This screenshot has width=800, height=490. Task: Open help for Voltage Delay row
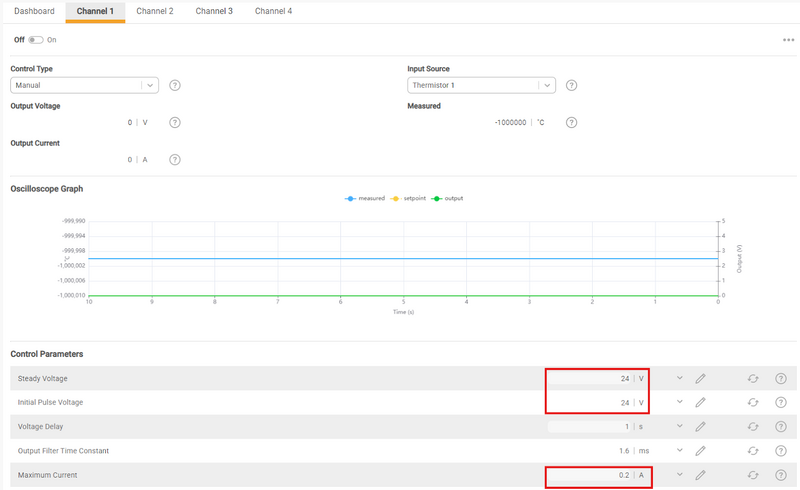click(781, 426)
